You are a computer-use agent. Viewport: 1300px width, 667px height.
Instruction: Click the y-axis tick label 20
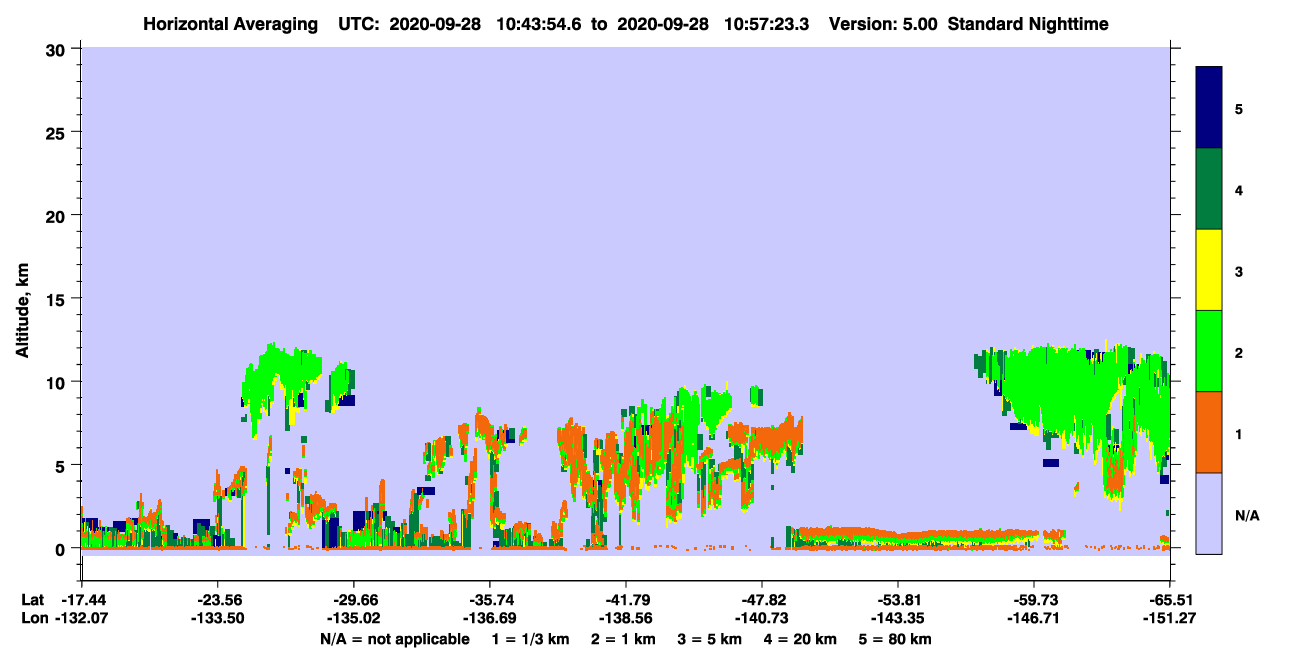tap(58, 215)
